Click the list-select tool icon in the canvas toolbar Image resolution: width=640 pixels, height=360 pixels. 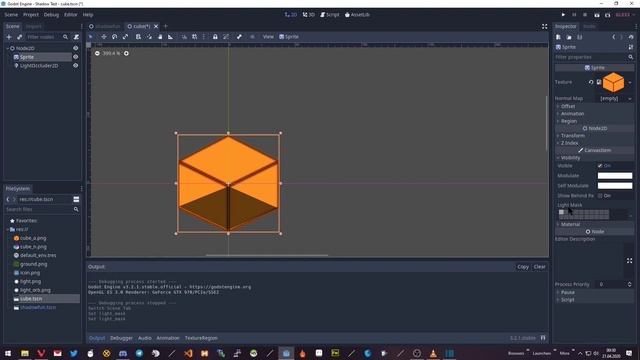point(138,37)
